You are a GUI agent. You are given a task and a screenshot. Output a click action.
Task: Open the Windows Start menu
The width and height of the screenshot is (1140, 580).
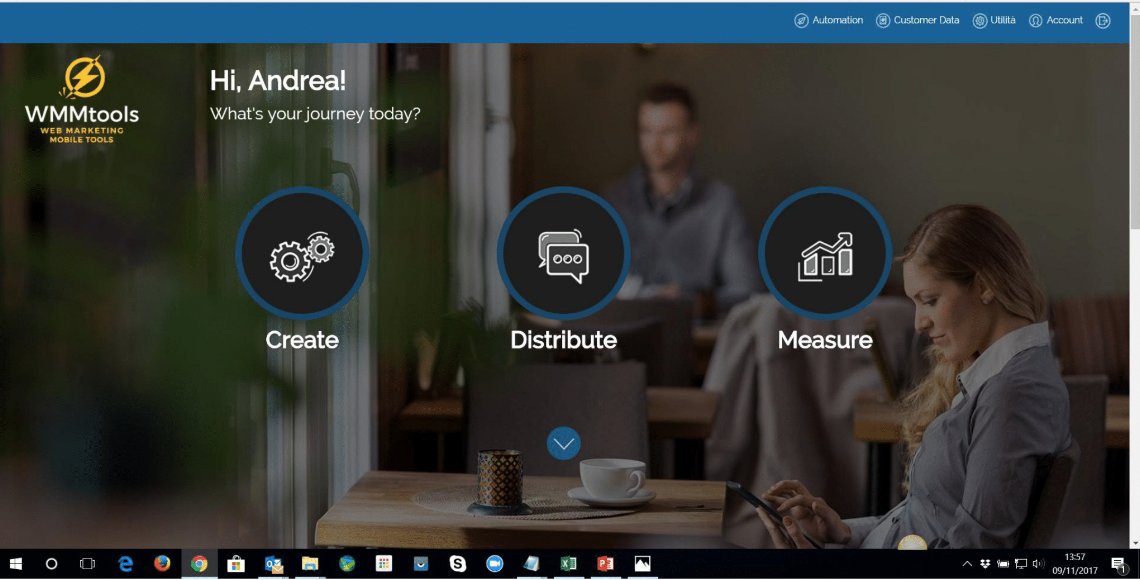tap(15, 564)
